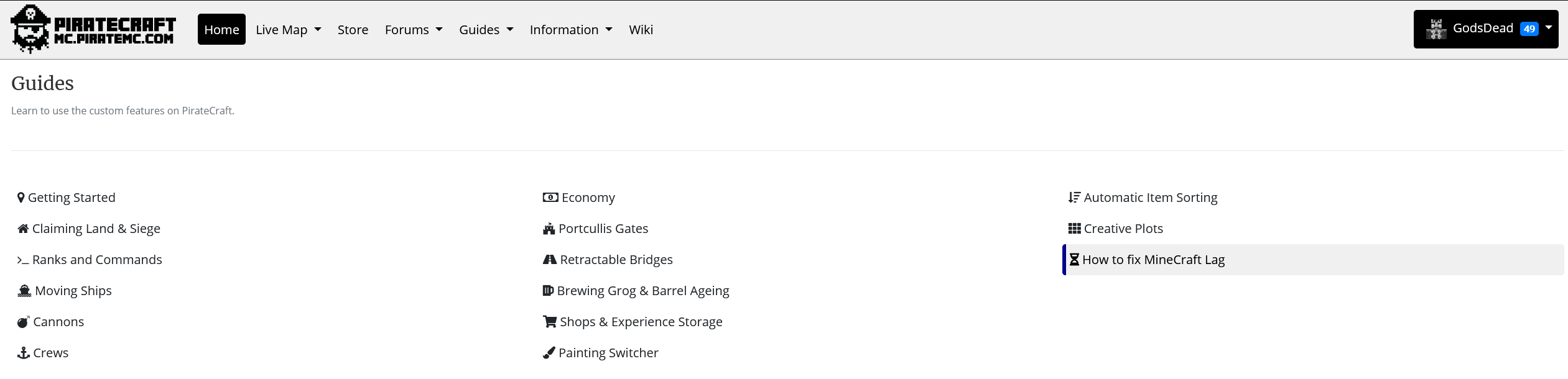Click the shopping cart icon for Shops
Viewport: 1568px width, 379px height.
point(550,322)
